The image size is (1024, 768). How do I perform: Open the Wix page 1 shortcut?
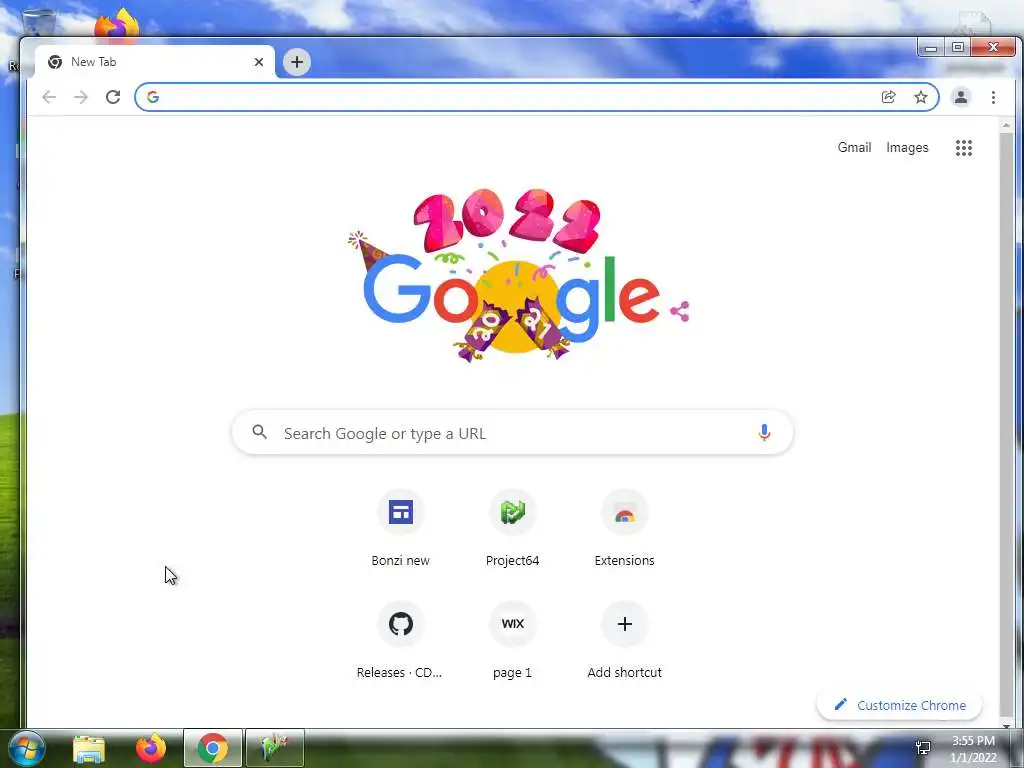point(513,640)
